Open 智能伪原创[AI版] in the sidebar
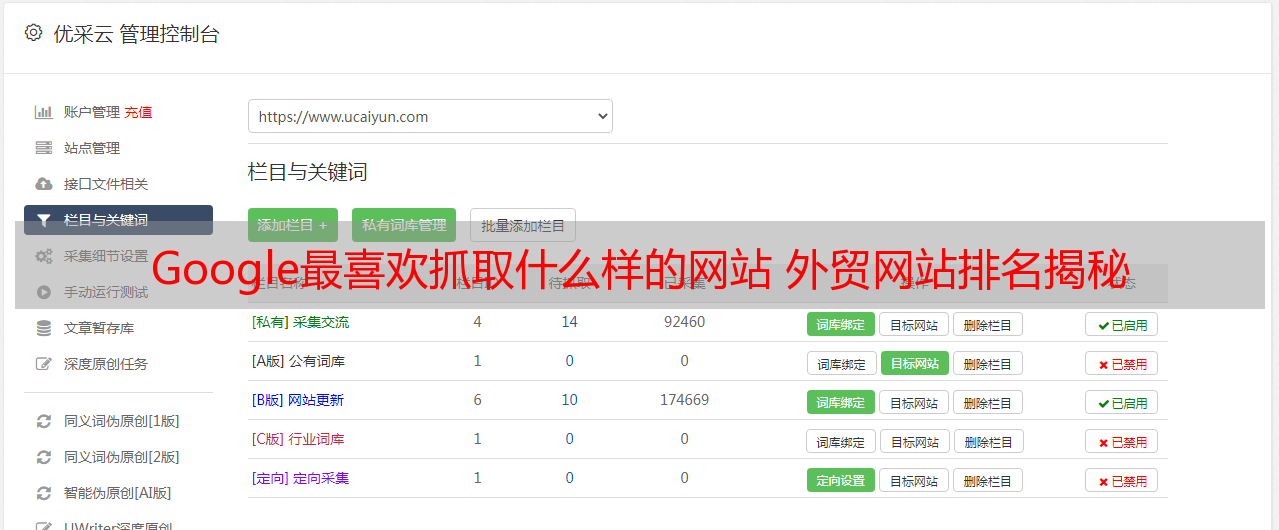The width and height of the screenshot is (1279, 530). pos(118,493)
